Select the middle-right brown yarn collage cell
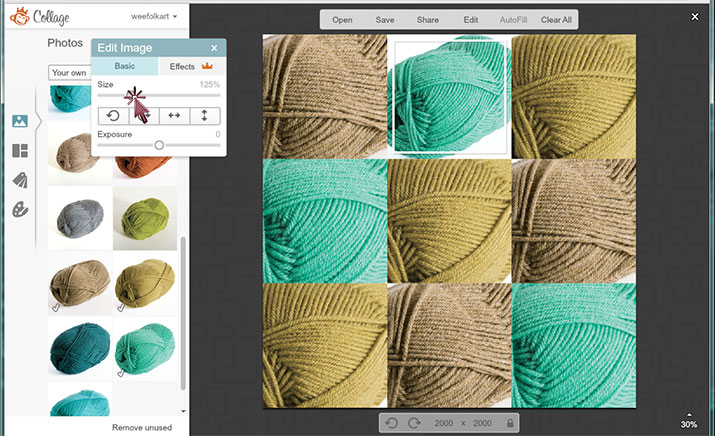Screen dimensions: 715x436 [x=574, y=221]
